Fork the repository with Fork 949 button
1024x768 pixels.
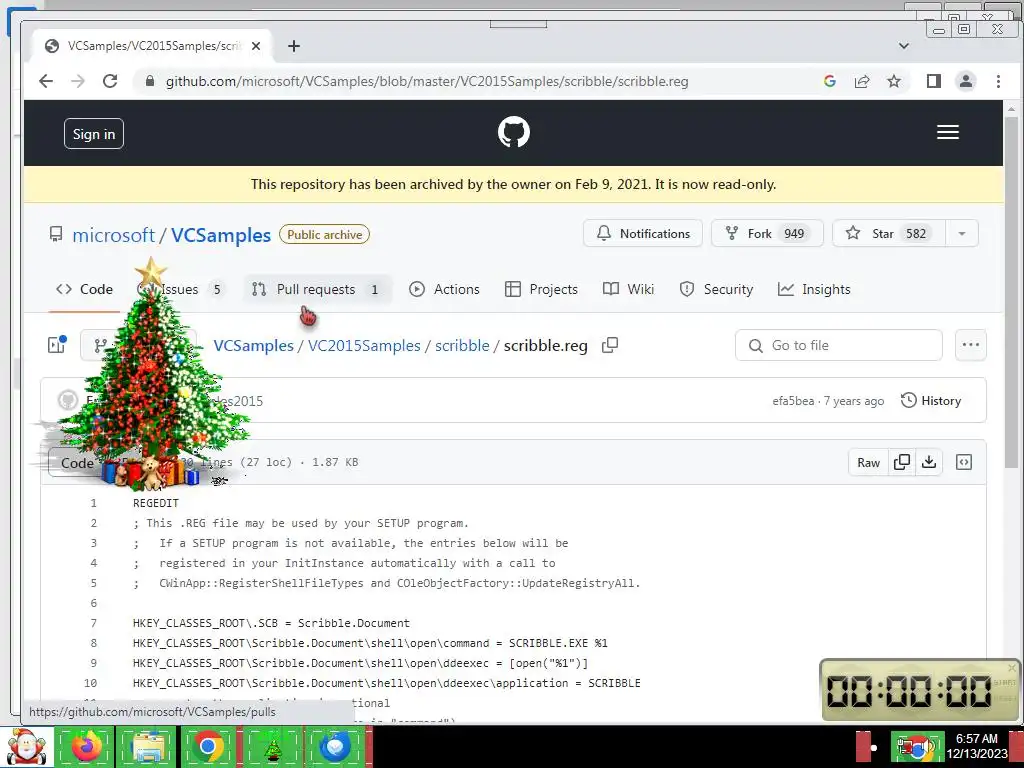[767, 234]
